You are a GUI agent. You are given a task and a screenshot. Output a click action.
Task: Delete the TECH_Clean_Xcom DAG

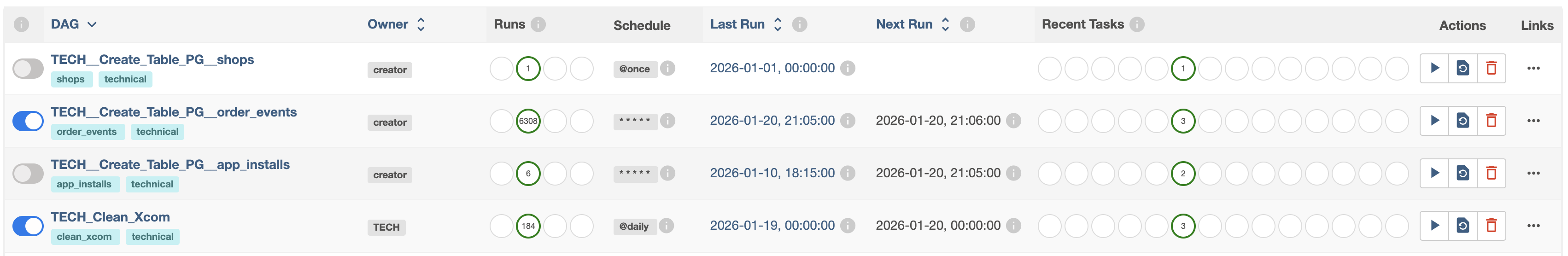[1491, 226]
